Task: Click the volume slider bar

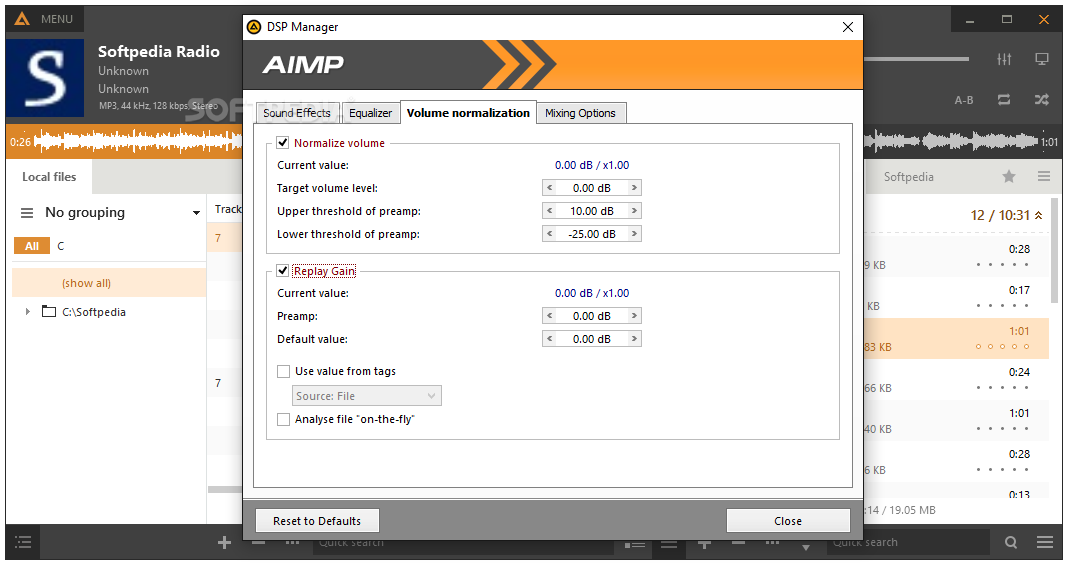Action: tap(916, 59)
